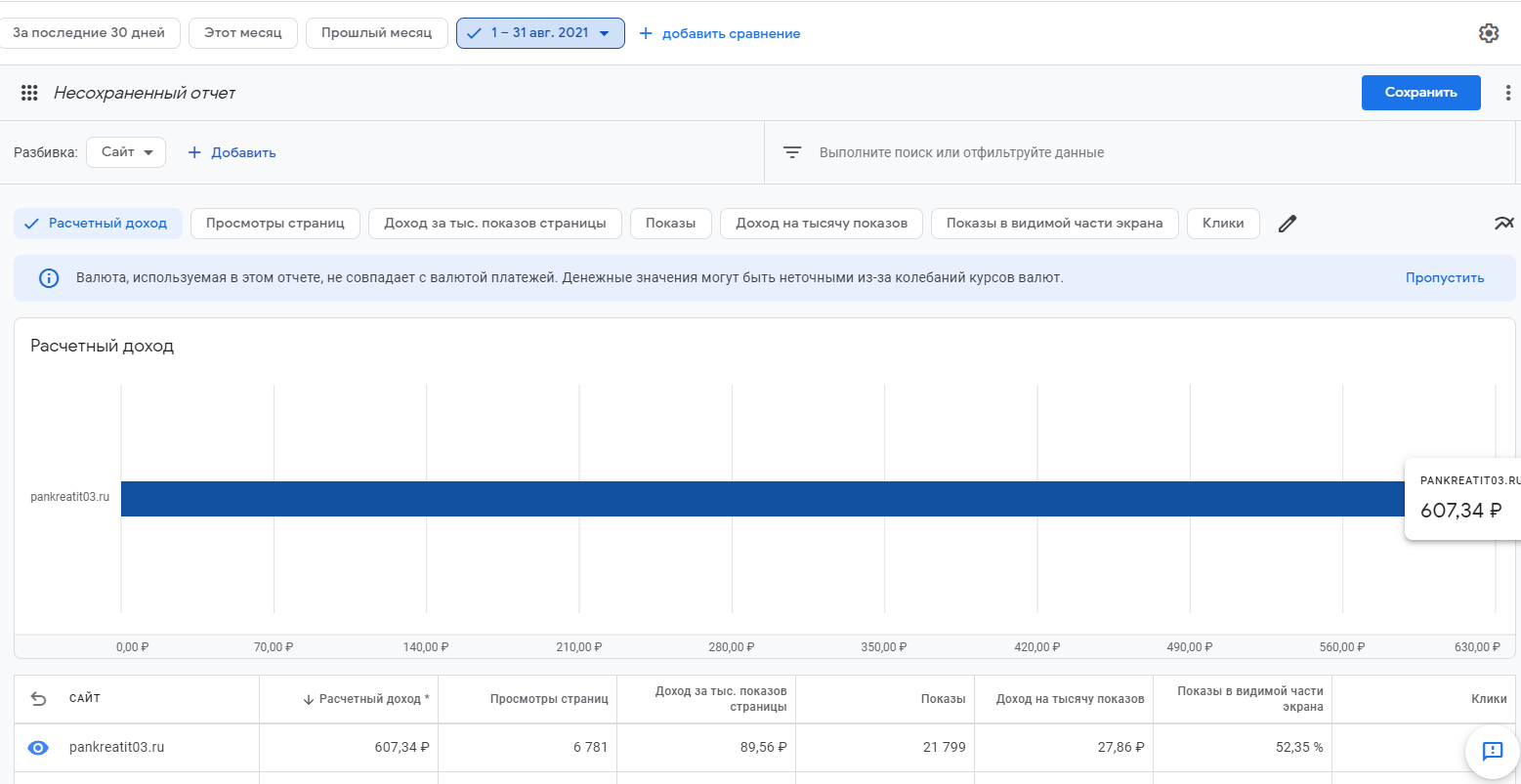Open the feedback chat bubble icon
Screen dimensions: 1521x784
(x=1492, y=751)
